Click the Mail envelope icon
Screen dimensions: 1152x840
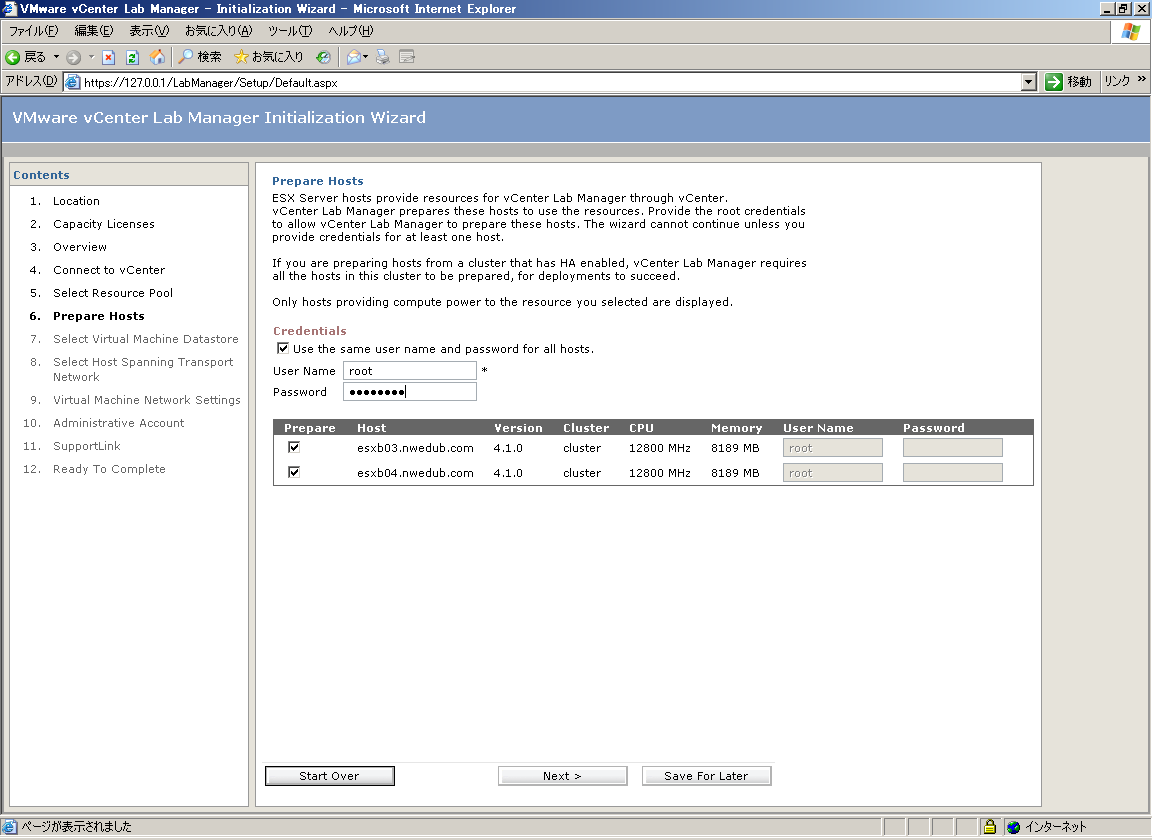point(353,57)
